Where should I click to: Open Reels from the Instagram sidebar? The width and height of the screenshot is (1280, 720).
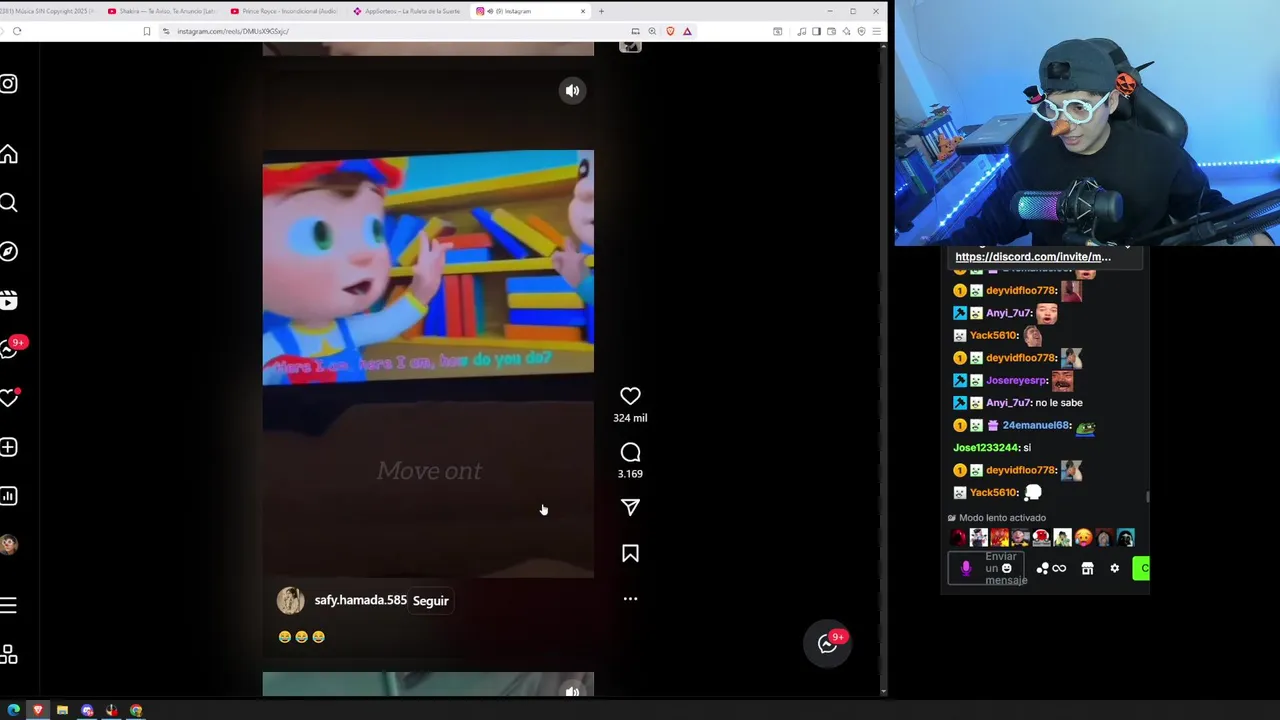point(9,300)
